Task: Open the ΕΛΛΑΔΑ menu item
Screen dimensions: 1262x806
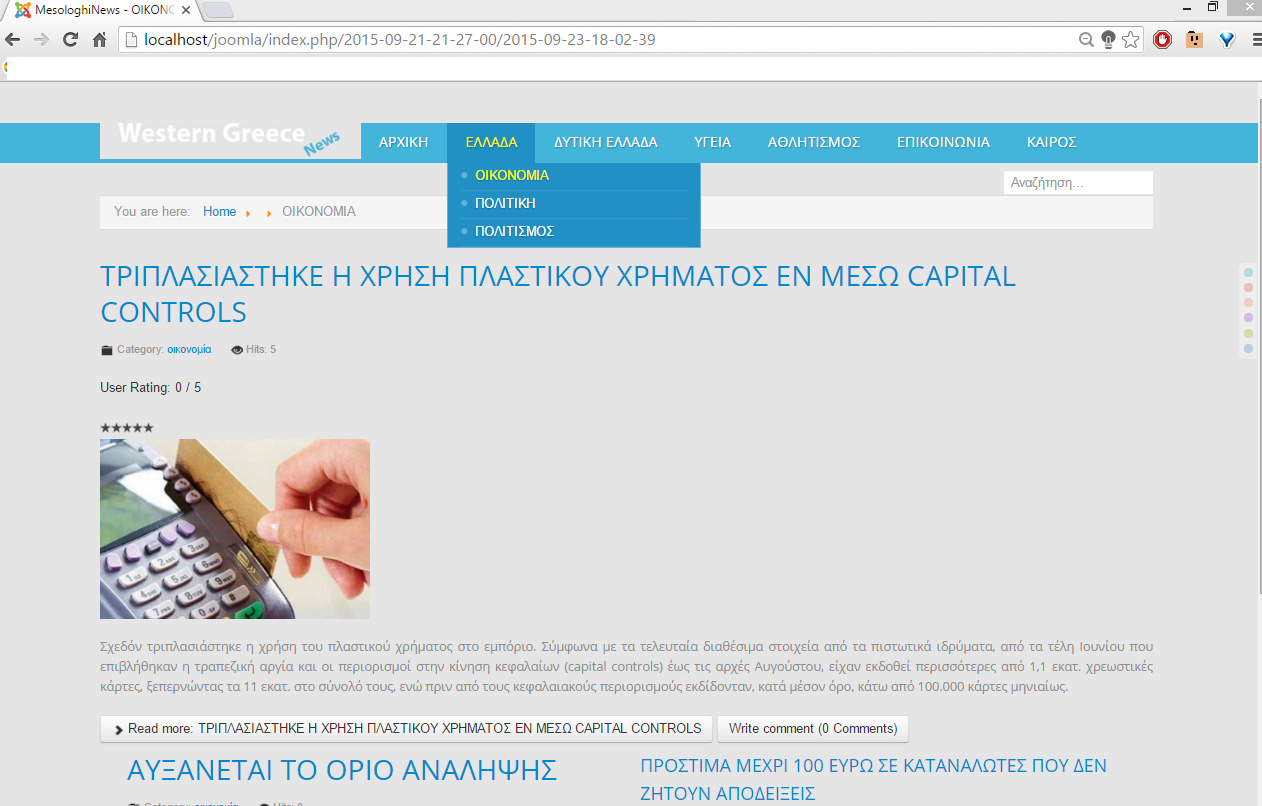Action: tap(491, 142)
